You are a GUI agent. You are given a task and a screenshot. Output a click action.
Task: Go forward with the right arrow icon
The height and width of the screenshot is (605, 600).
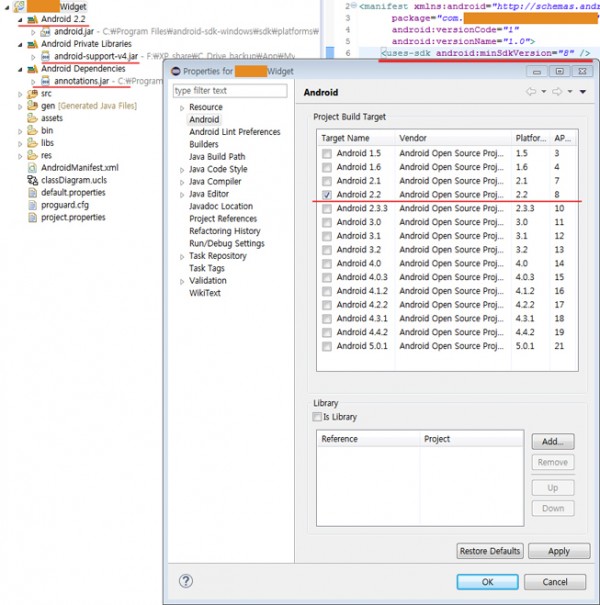(557, 91)
